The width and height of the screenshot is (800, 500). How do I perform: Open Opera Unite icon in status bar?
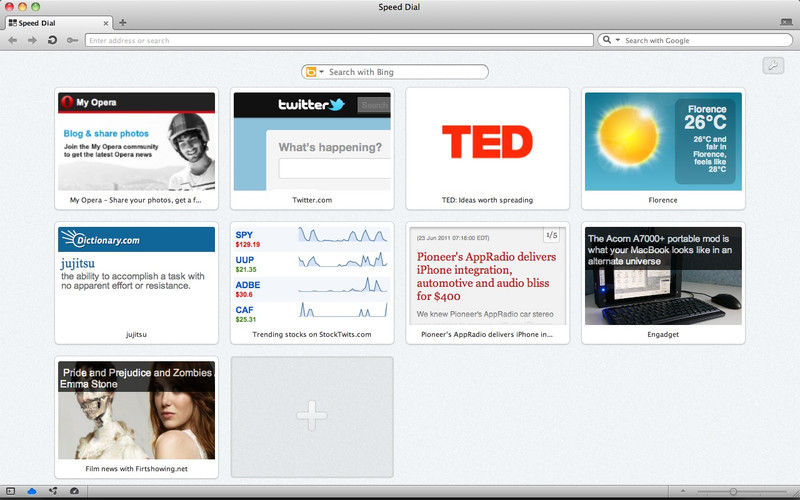pyautogui.click(x=53, y=491)
